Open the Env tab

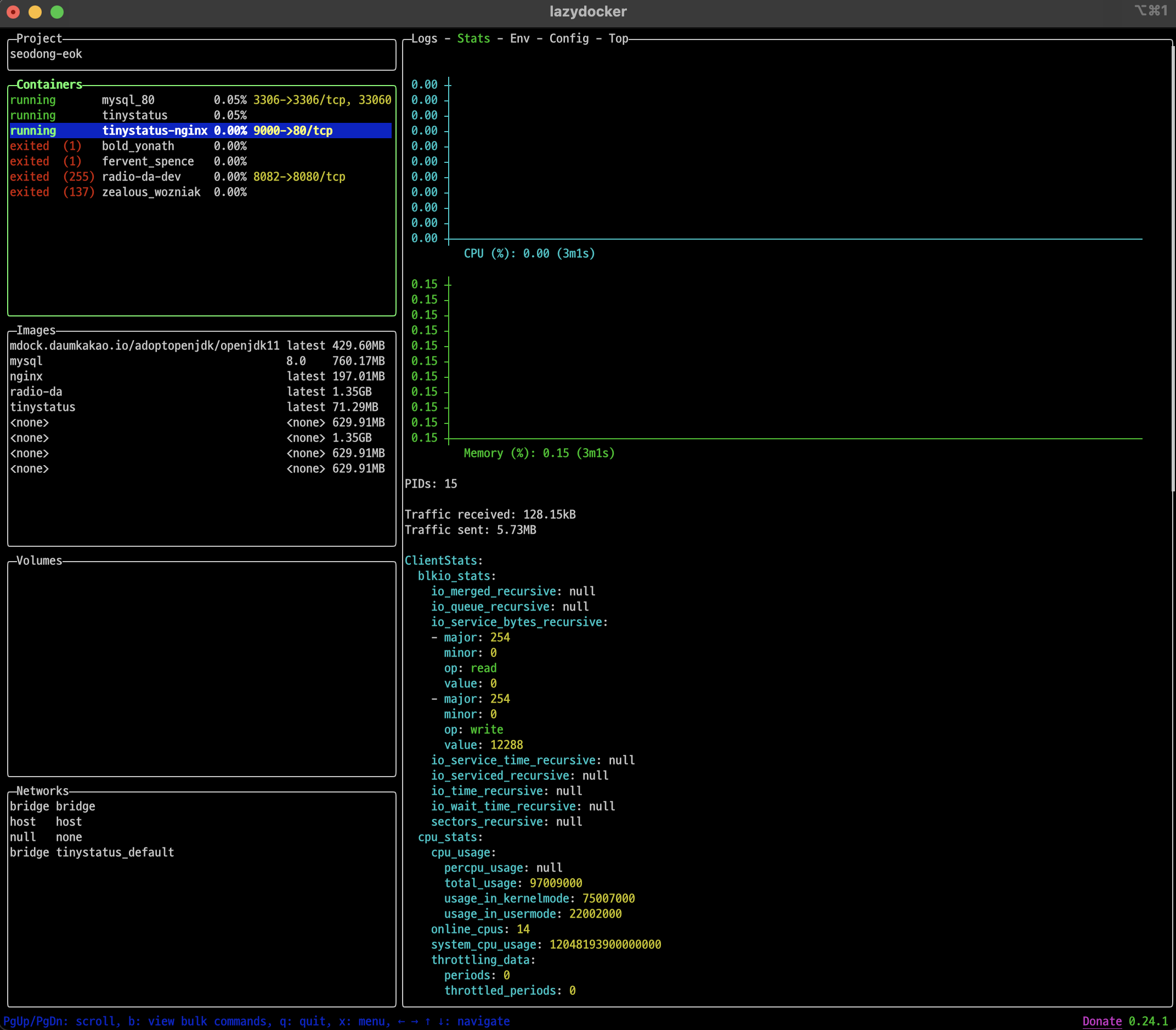pyautogui.click(x=519, y=38)
